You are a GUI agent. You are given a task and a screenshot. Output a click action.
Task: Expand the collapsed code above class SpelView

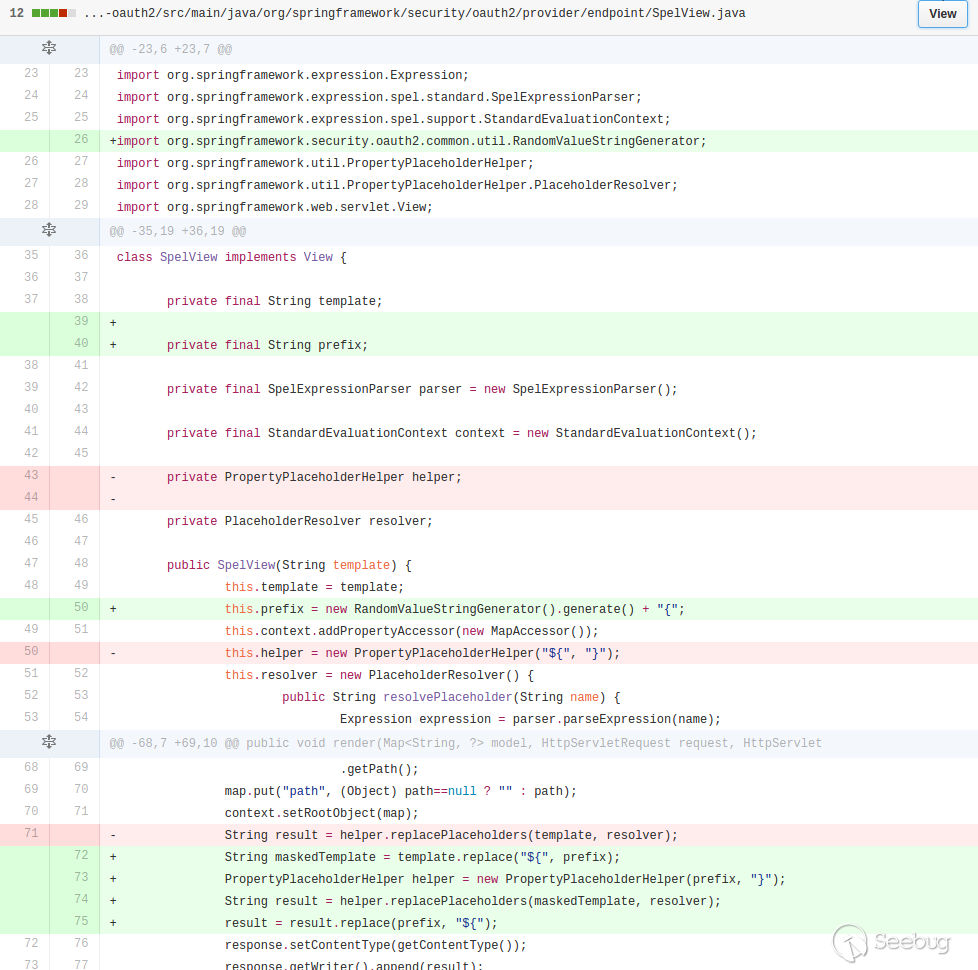pyautogui.click(x=49, y=230)
